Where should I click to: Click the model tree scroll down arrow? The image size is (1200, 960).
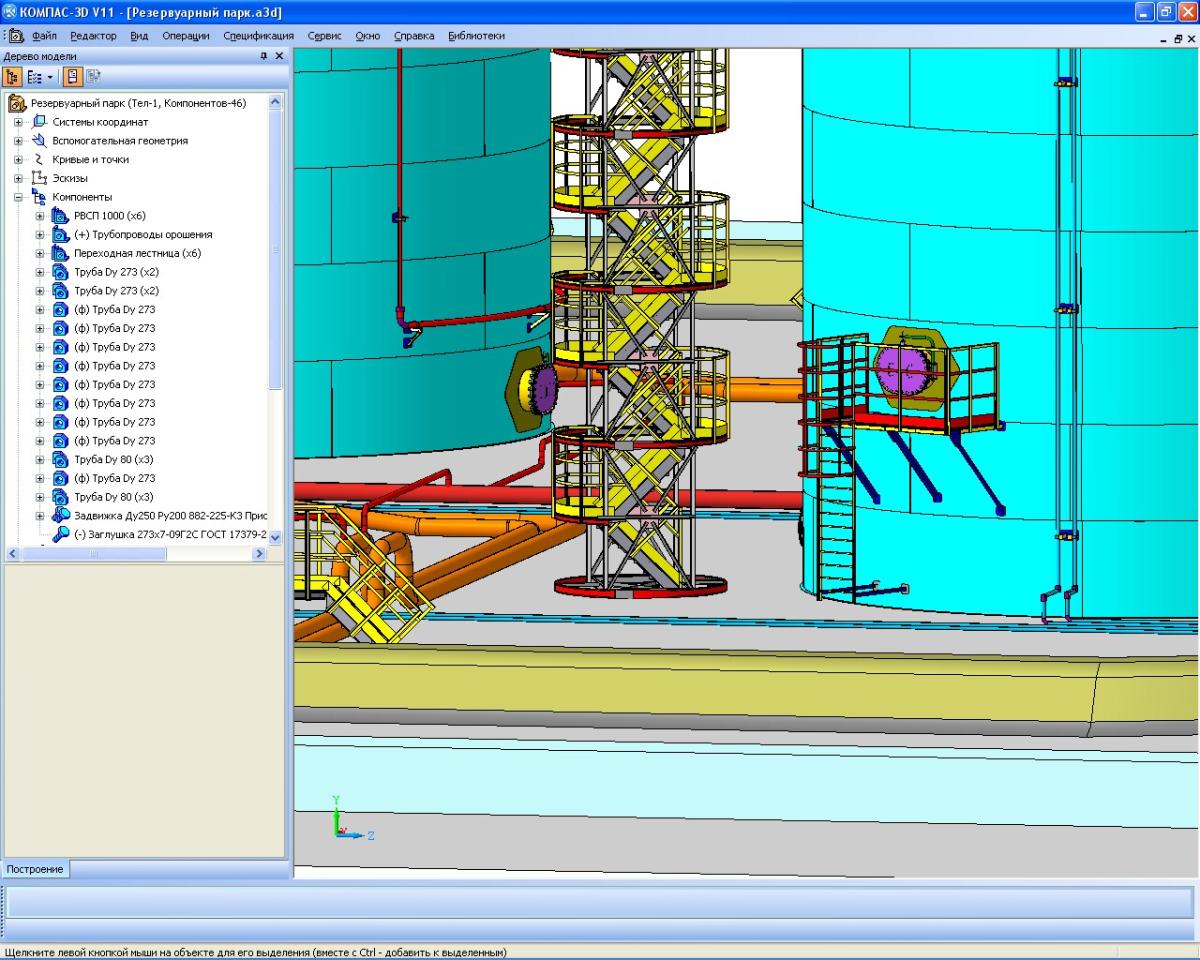276,537
